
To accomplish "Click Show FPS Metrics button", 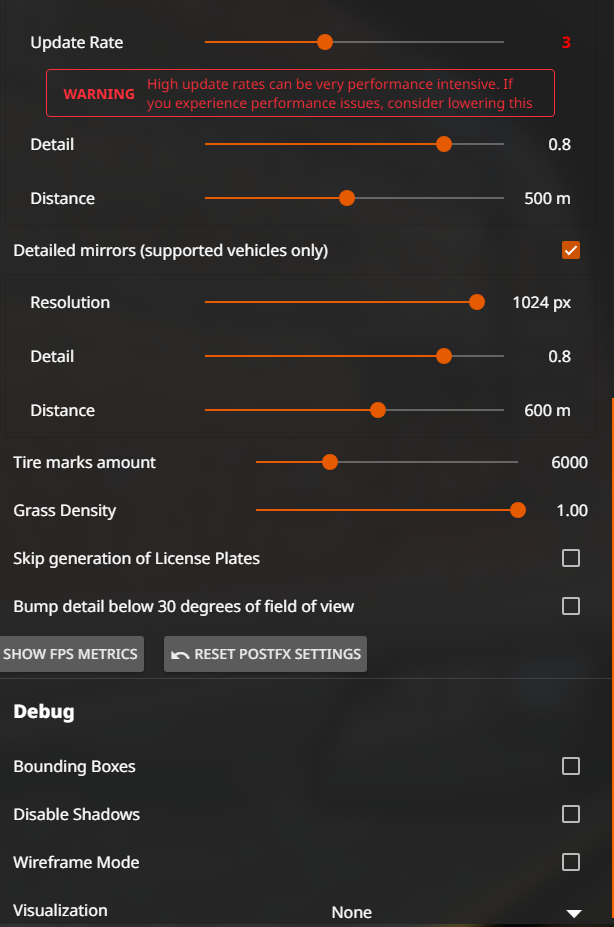I will [71, 654].
